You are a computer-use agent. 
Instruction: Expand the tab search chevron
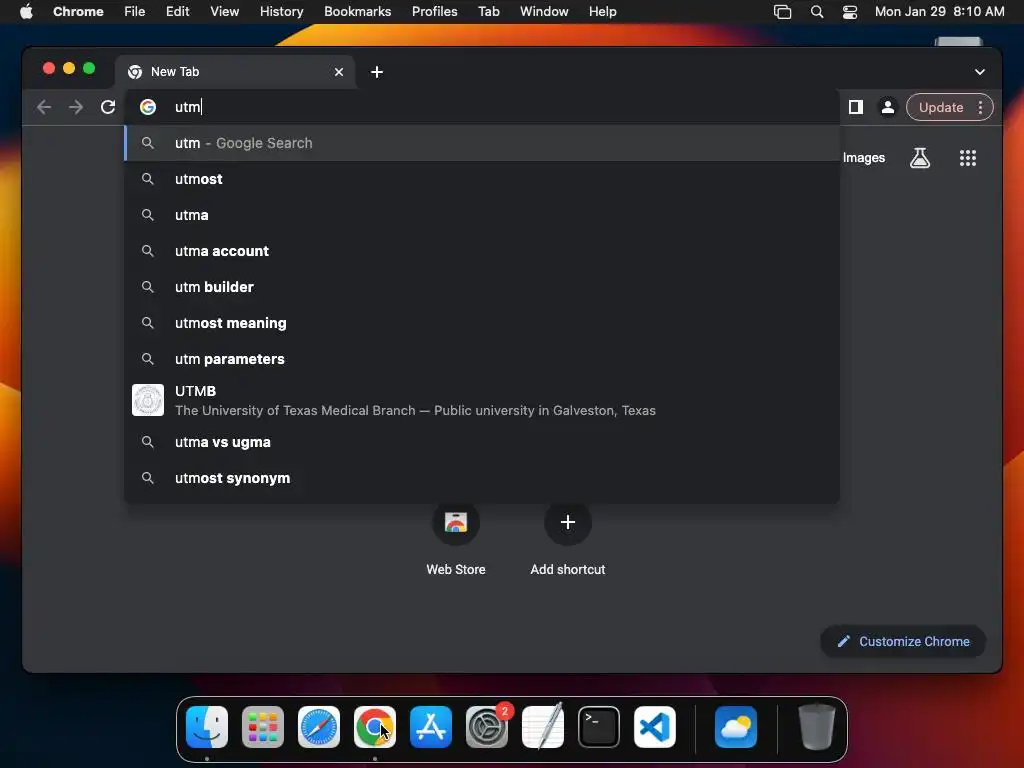[x=980, y=72]
